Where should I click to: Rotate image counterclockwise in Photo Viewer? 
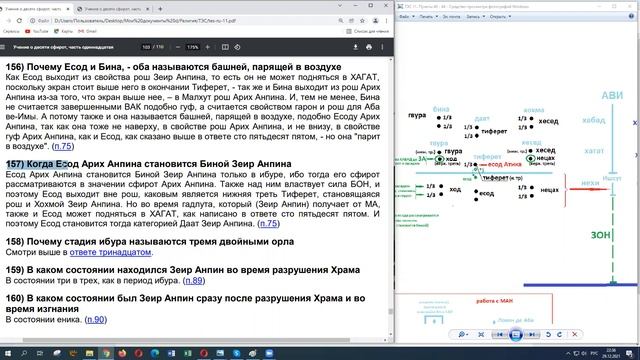coord(548,334)
